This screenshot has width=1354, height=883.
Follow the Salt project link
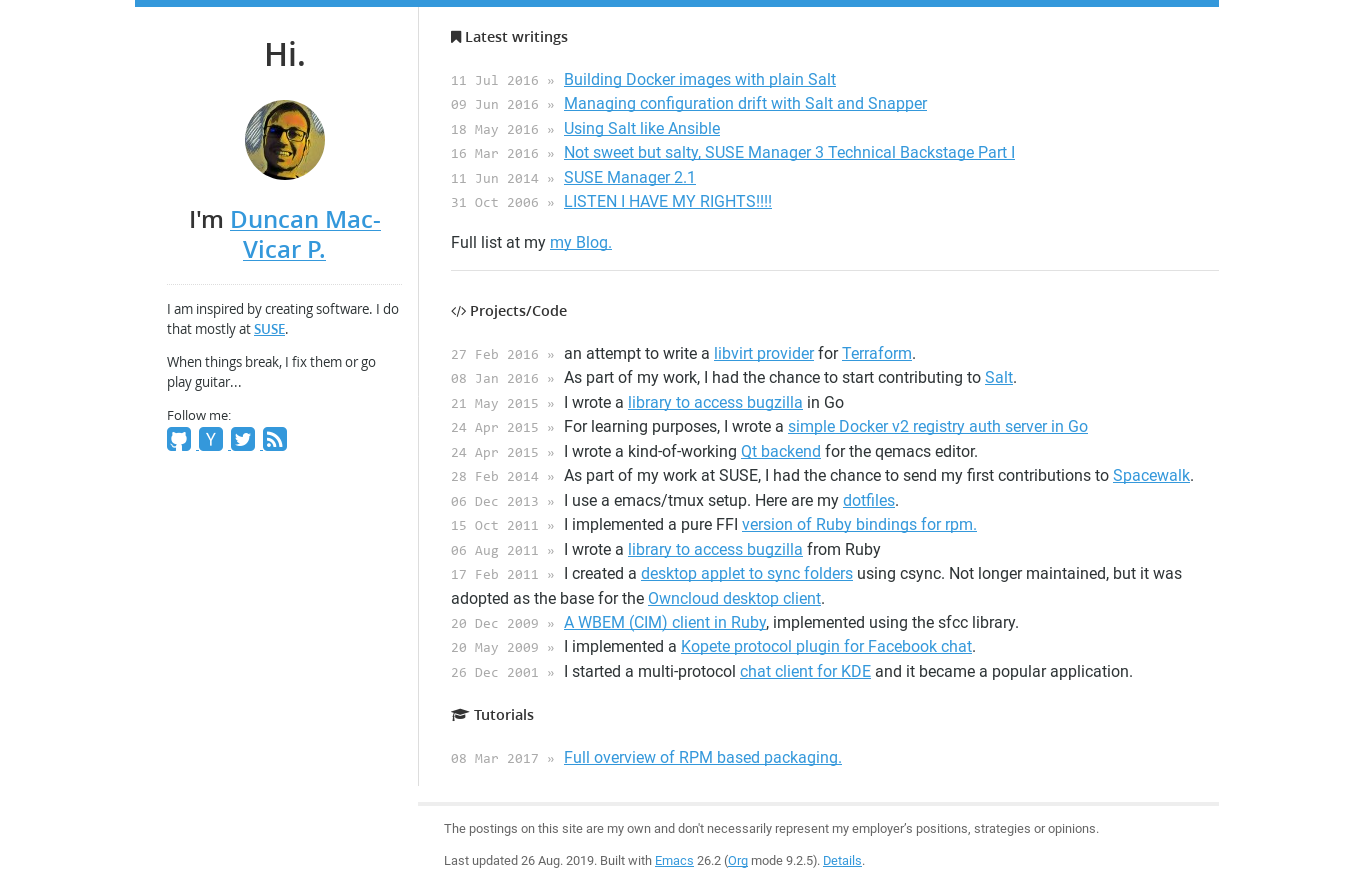coord(999,378)
